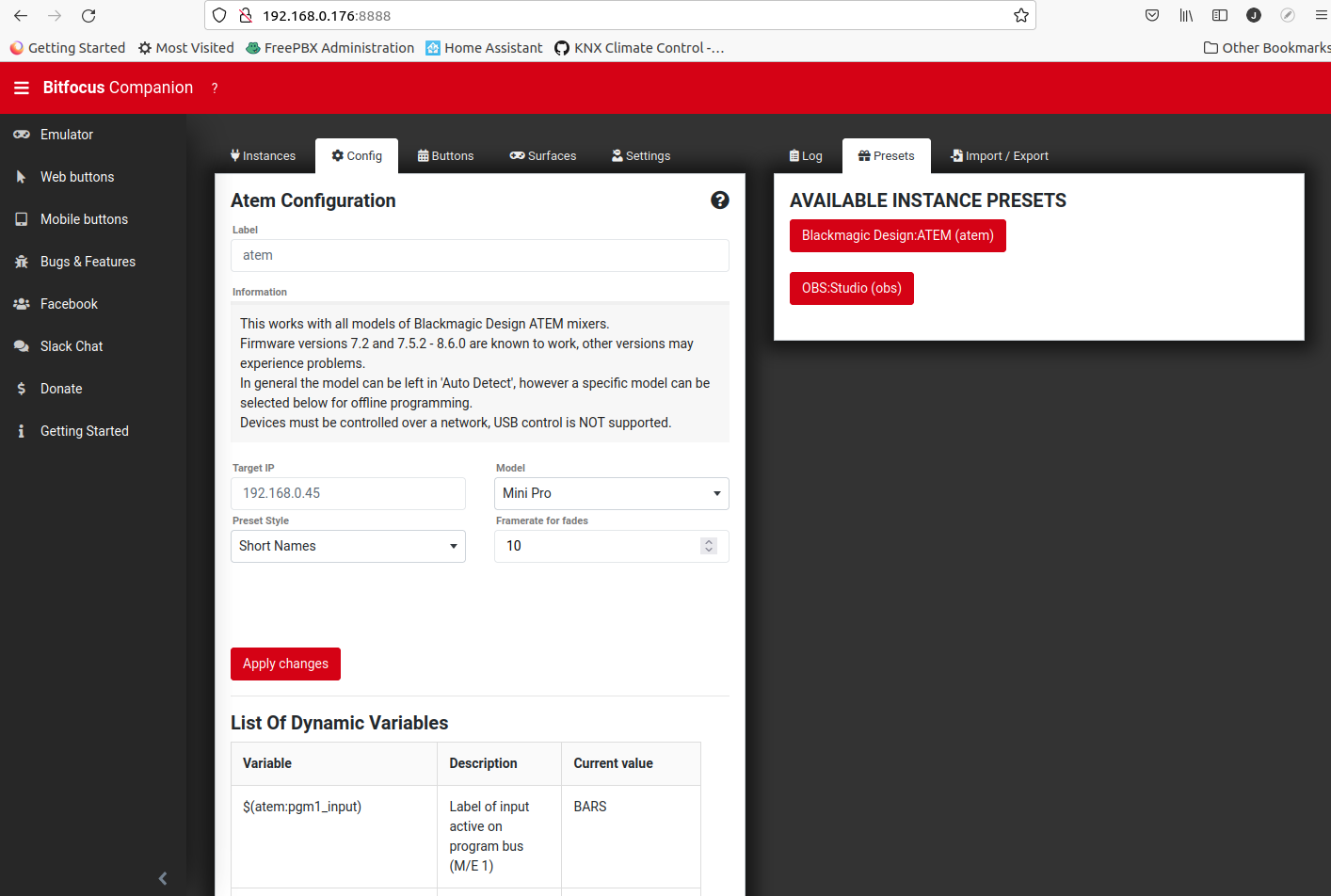Image resolution: width=1331 pixels, height=896 pixels.
Task: Click the Current value column header
Action: coord(631,763)
